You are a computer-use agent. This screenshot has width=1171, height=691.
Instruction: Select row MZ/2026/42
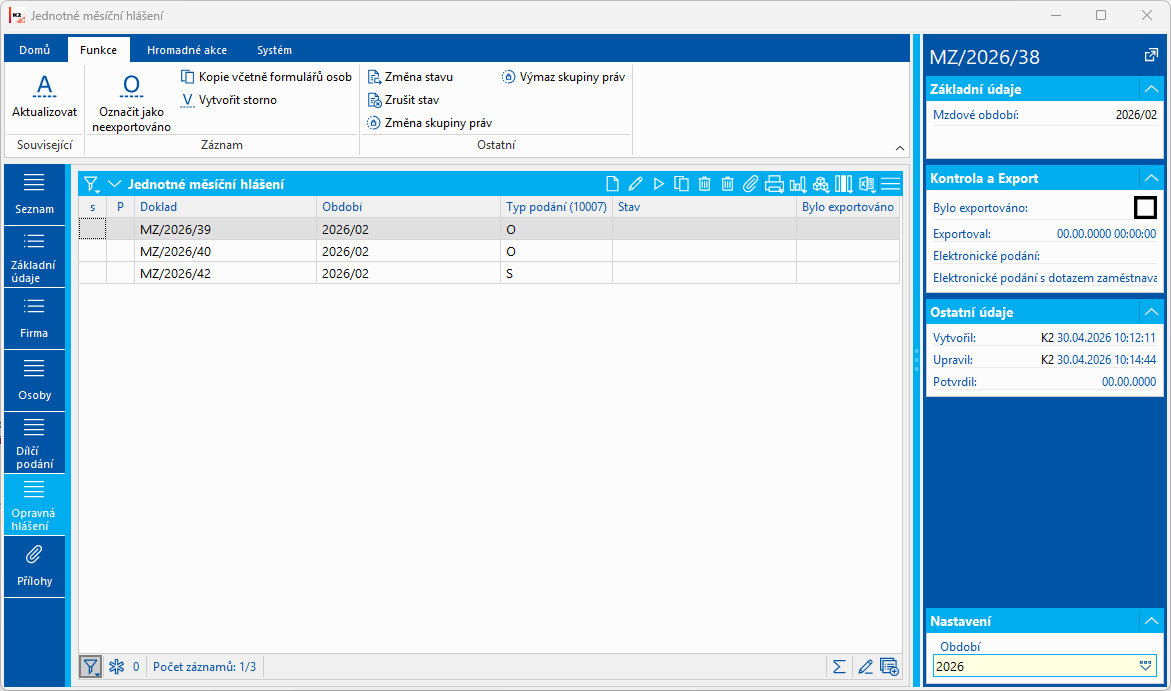[x=489, y=273]
